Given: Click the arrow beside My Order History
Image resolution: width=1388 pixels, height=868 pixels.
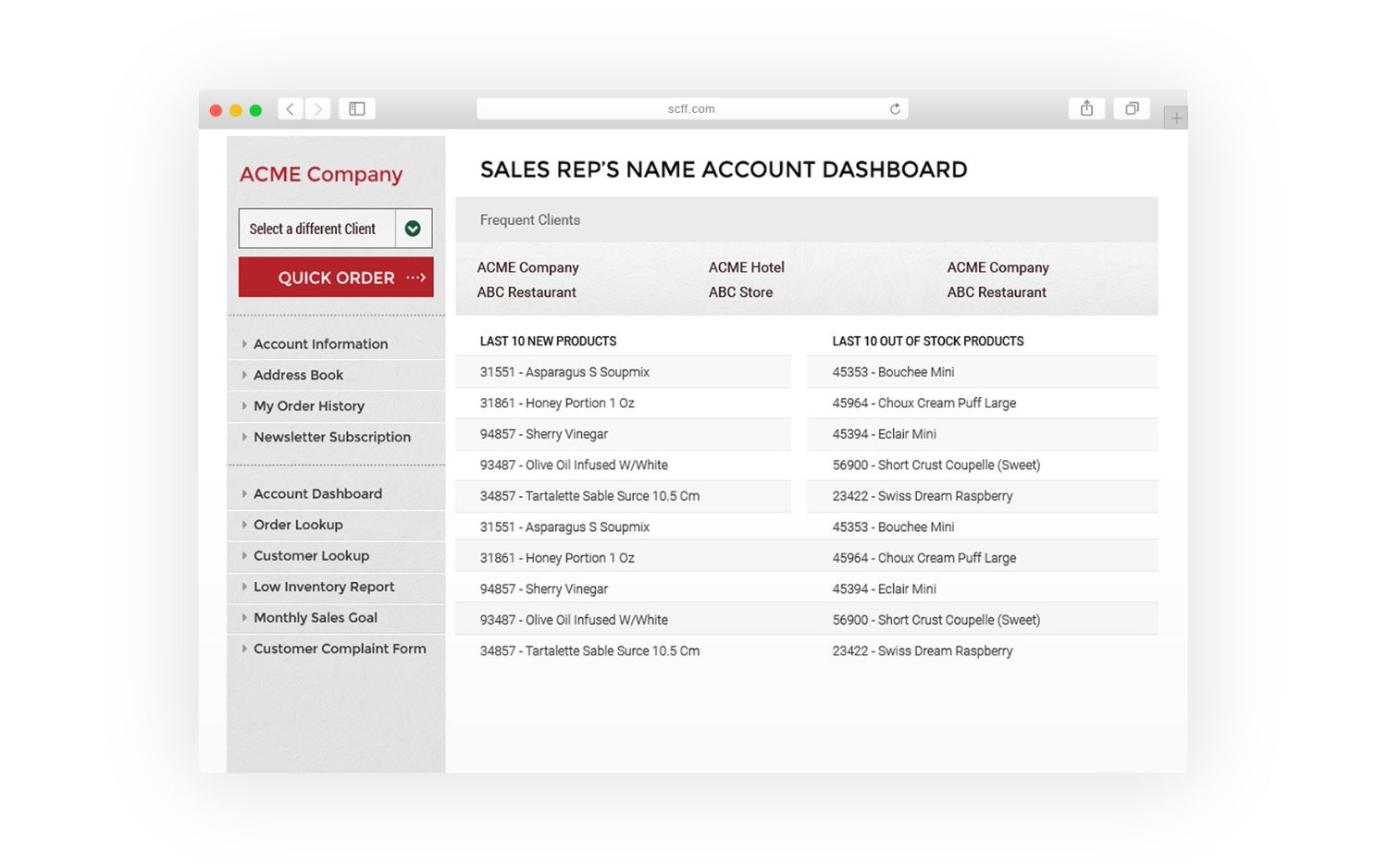Looking at the screenshot, I should coord(244,406).
